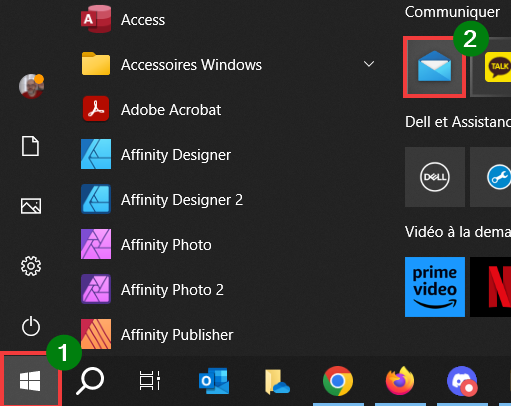Click the Vidéo à la demande heading
The image size is (511, 406).
pos(458,232)
